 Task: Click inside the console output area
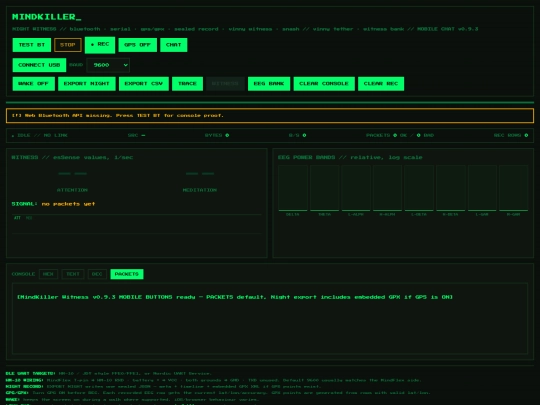[270, 319]
